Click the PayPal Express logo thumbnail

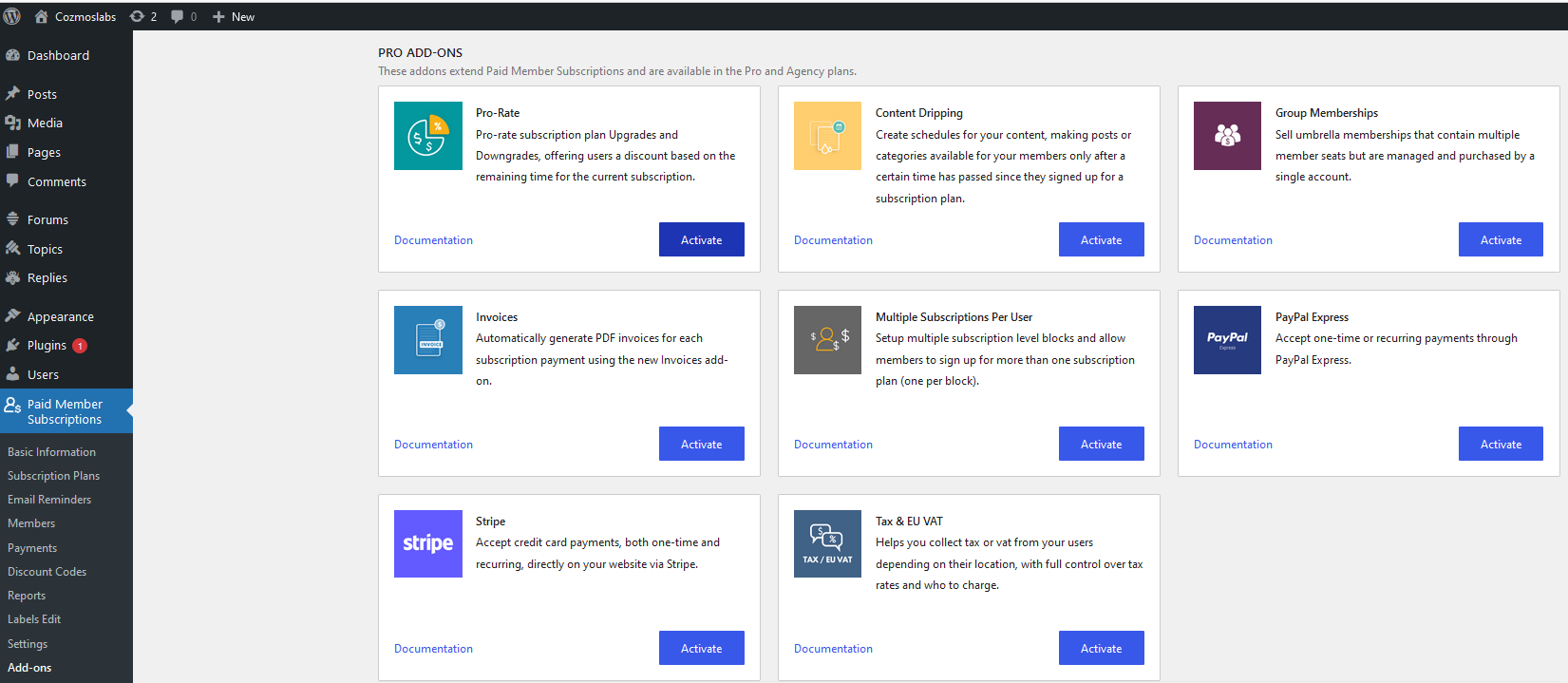[x=1227, y=340]
